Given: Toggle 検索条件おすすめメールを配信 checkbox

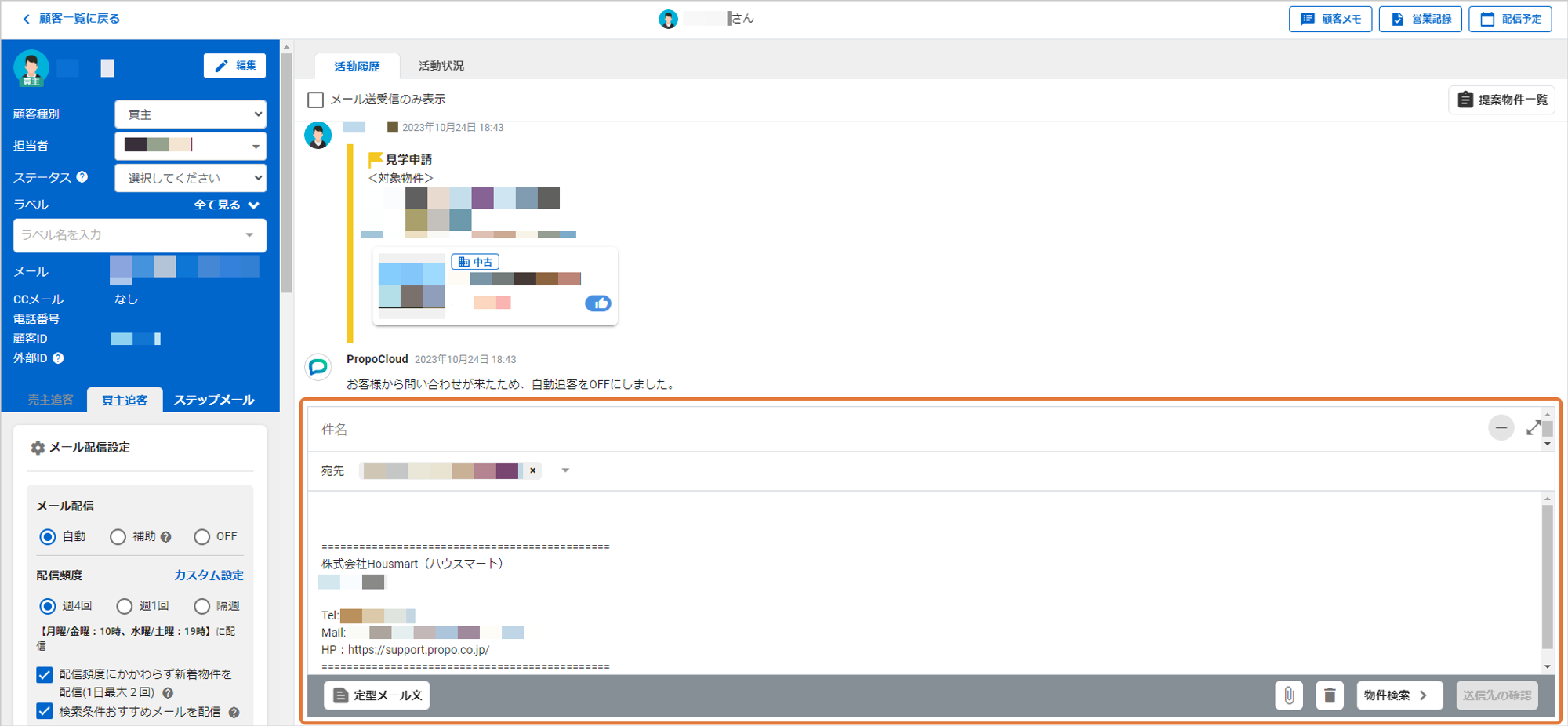Looking at the screenshot, I should click(x=45, y=711).
